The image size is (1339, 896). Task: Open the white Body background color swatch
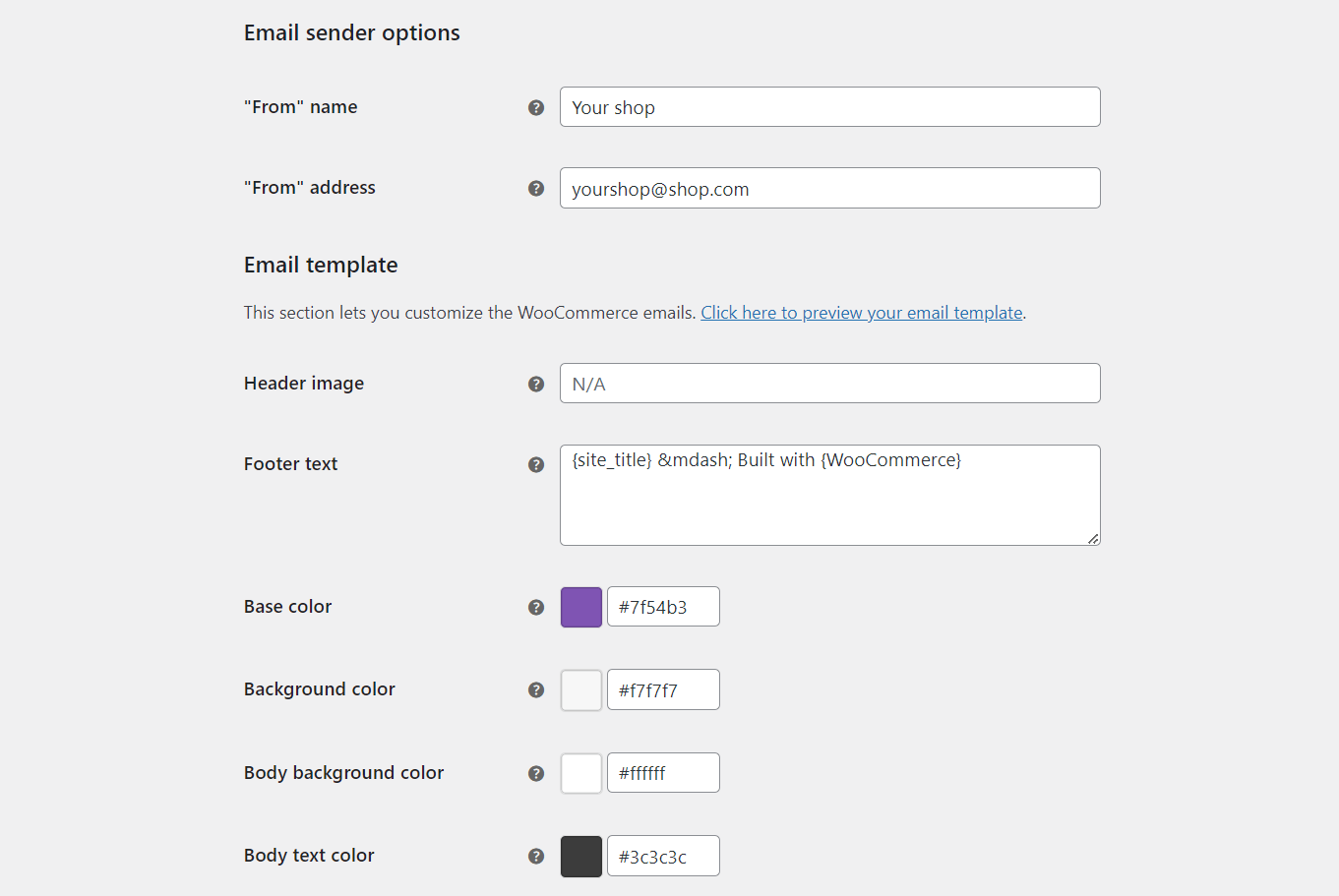coord(581,773)
